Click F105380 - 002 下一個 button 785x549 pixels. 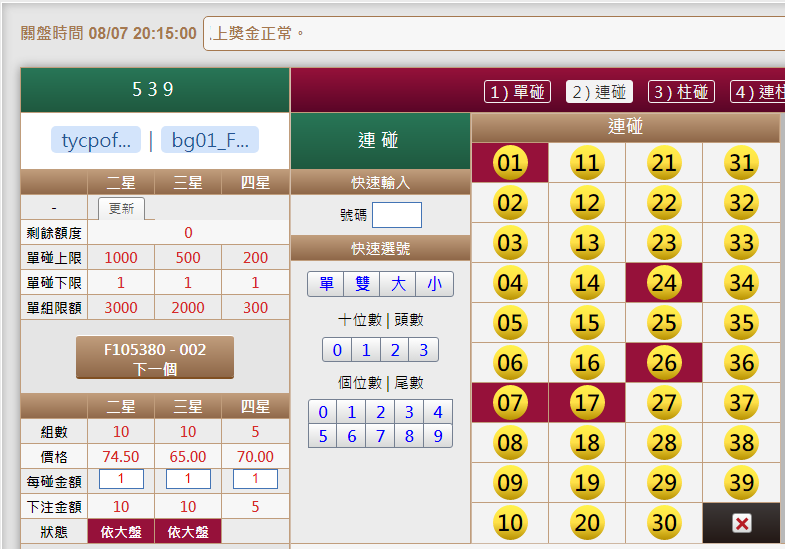[x=155, y=357]
